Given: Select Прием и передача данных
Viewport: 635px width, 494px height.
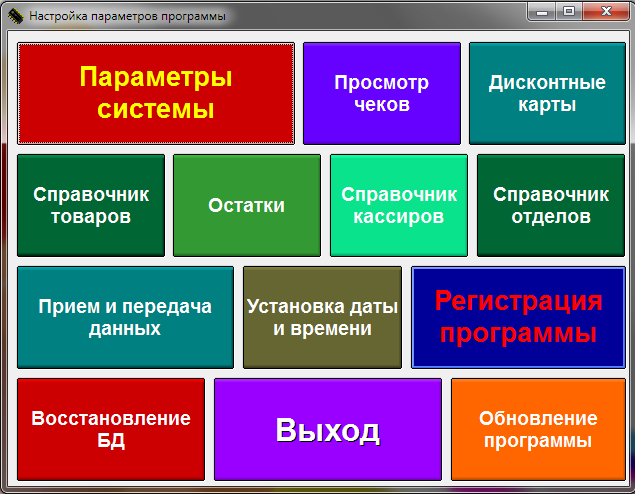Looking at the screenshot, I should point(126,317).
